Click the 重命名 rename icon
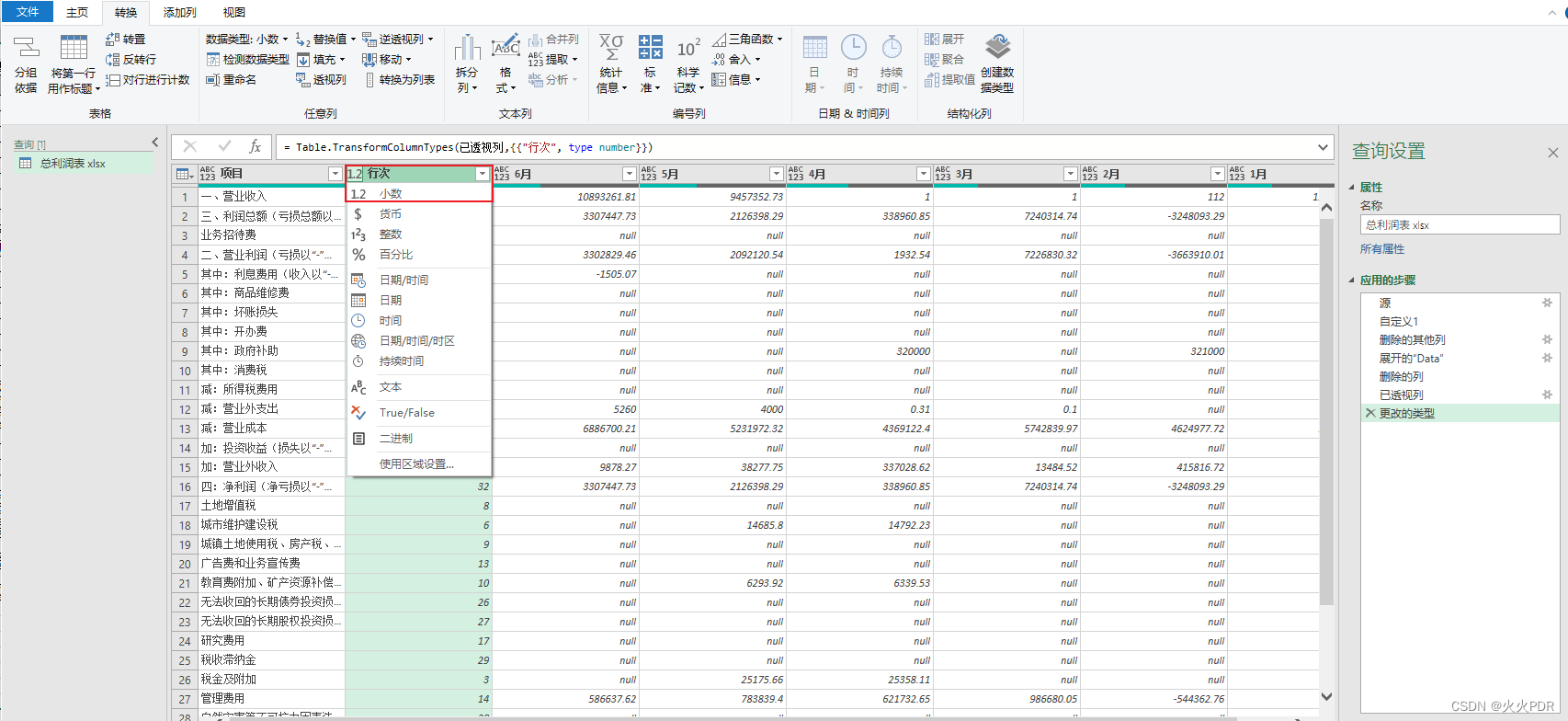Viewport: 1568px width, 721px height. [212, 80]
